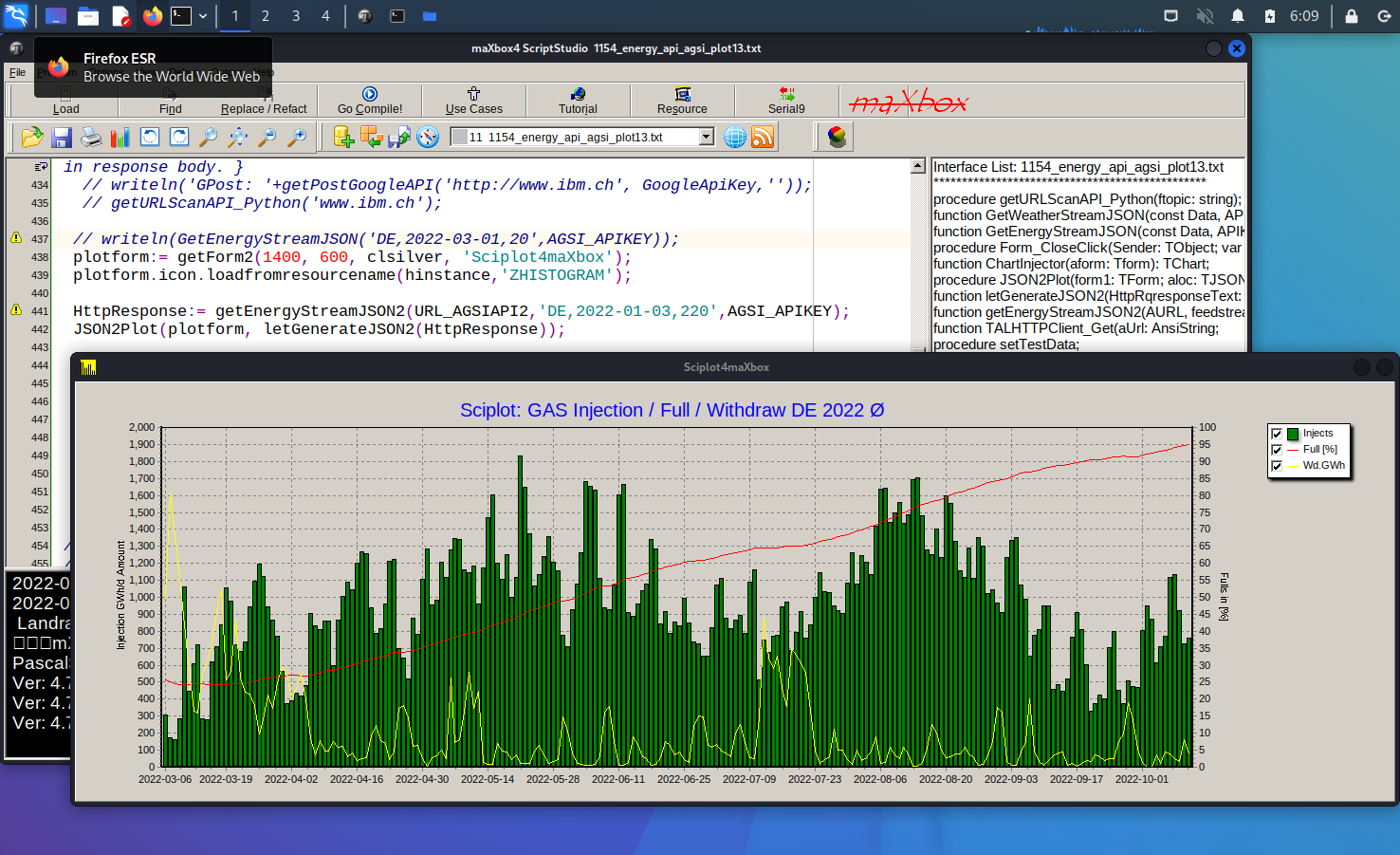Click the muted volume icon in the tray
The width and height of the screenshot is (1400, 855).
[1205, 16]
